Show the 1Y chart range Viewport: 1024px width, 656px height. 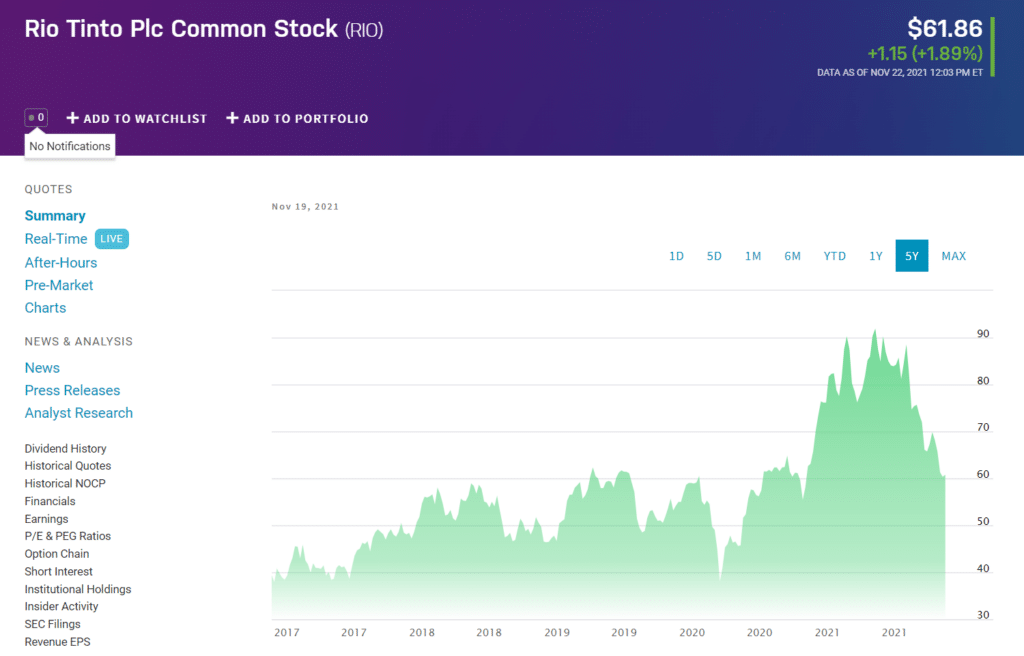pyautogui.click(x=876, y=256)
